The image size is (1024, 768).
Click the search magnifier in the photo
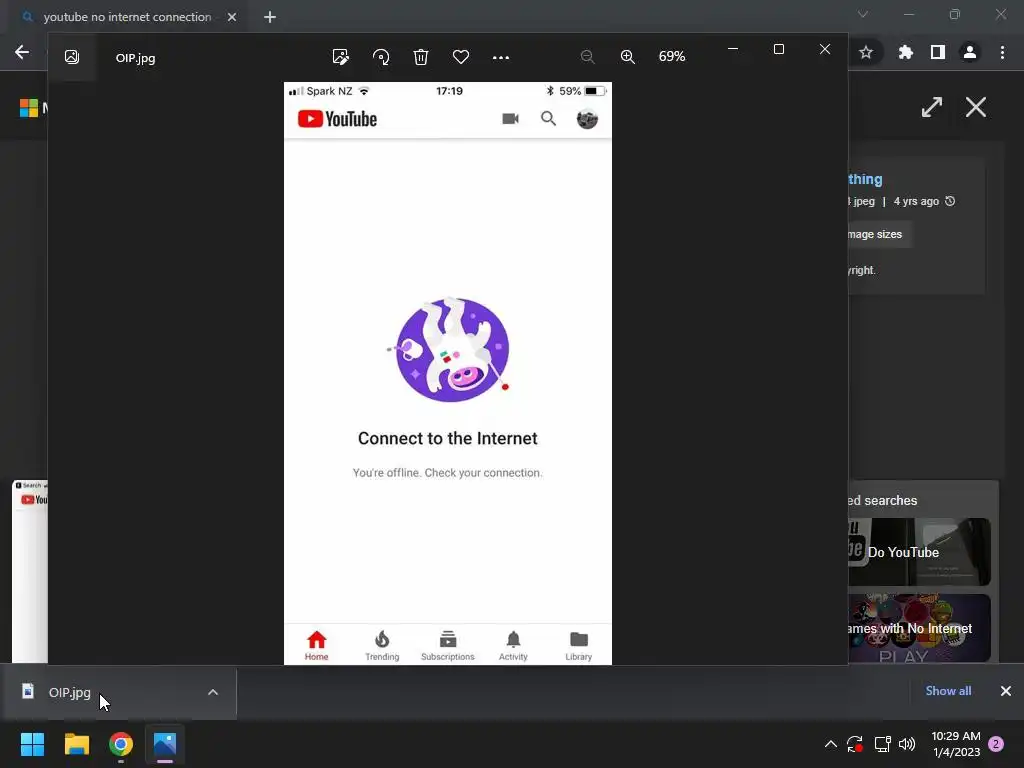tap(549, 118)
